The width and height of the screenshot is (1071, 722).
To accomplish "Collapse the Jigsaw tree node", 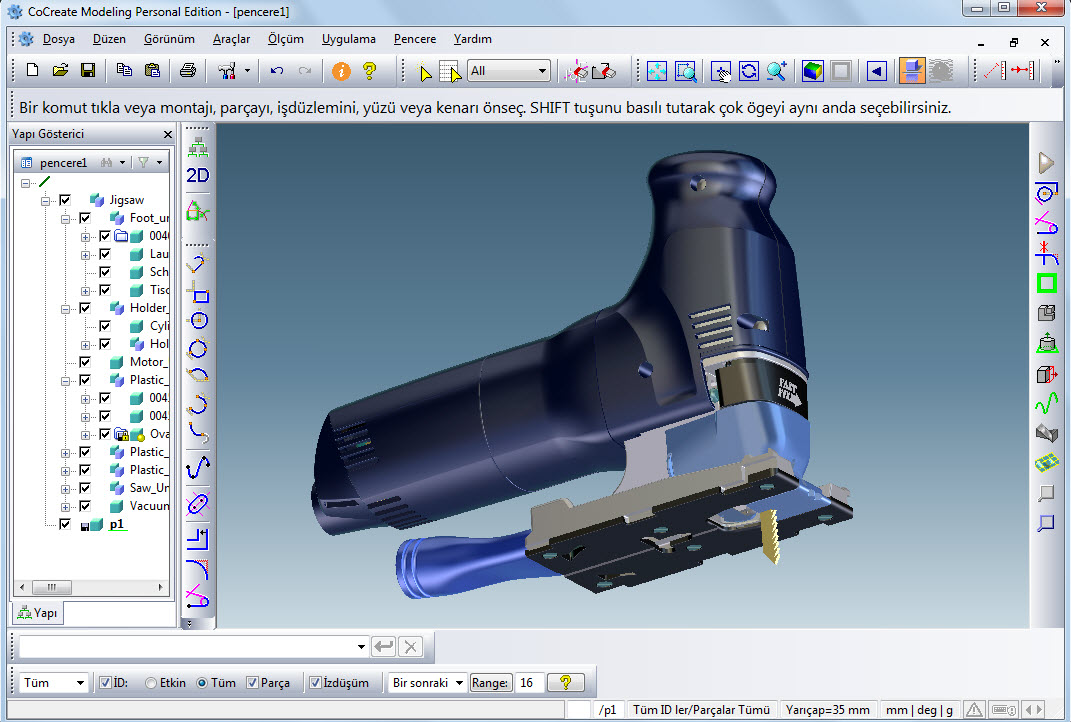I will (x=45, y=201).
